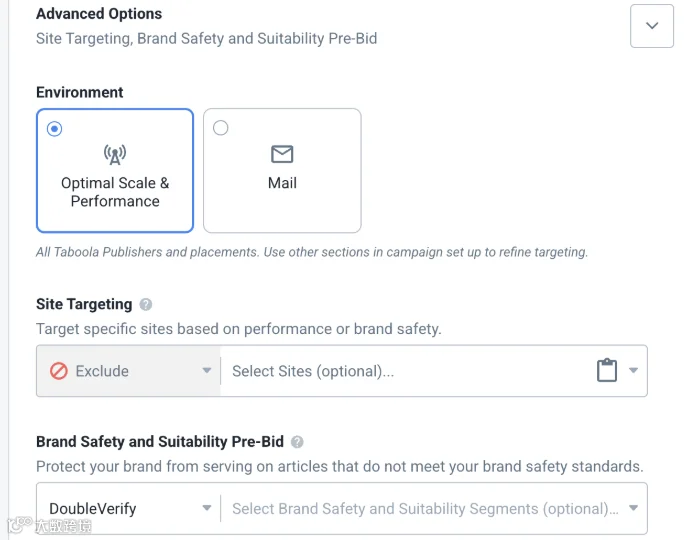Viewport: 693px width, 540px height.
Task: Select Optimal Scale & Performance radio button
Action: (54, 129)
